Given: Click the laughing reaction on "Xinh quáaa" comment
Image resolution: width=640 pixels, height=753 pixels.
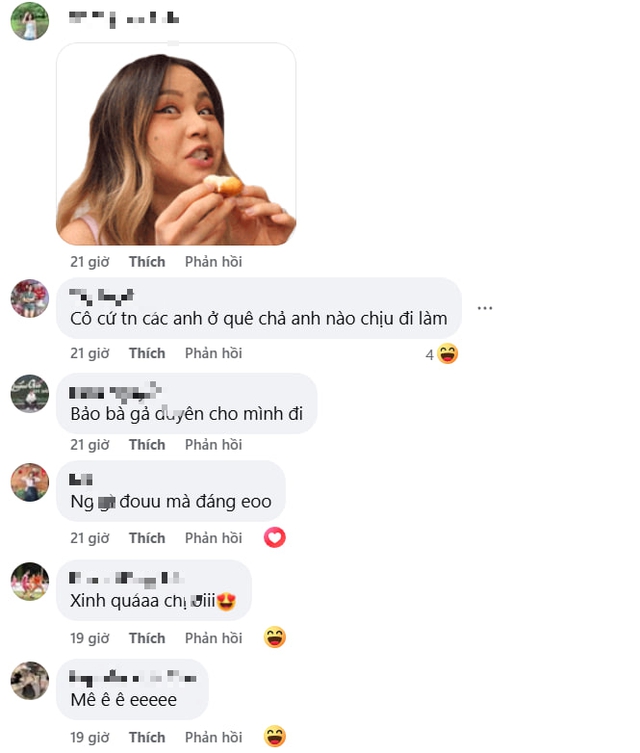Looking at the screenshot, I should point(275,638).
